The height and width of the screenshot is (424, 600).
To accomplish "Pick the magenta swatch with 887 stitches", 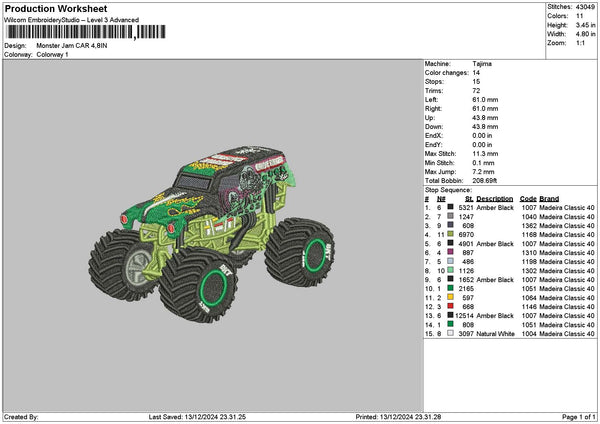I will (x=450, y=252).
